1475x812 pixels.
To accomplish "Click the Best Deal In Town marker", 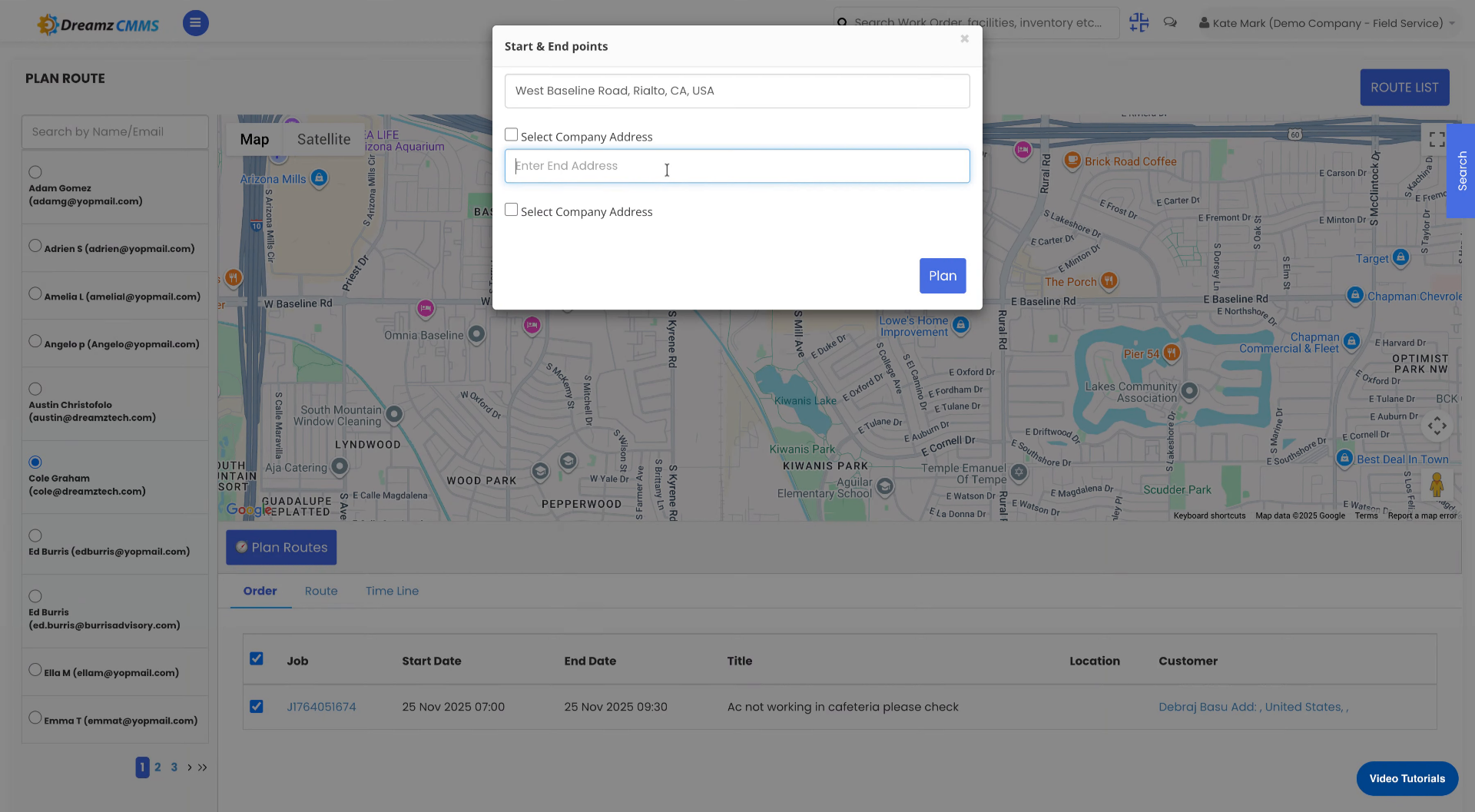I will pyautogui.click(x=1344, y=458).
